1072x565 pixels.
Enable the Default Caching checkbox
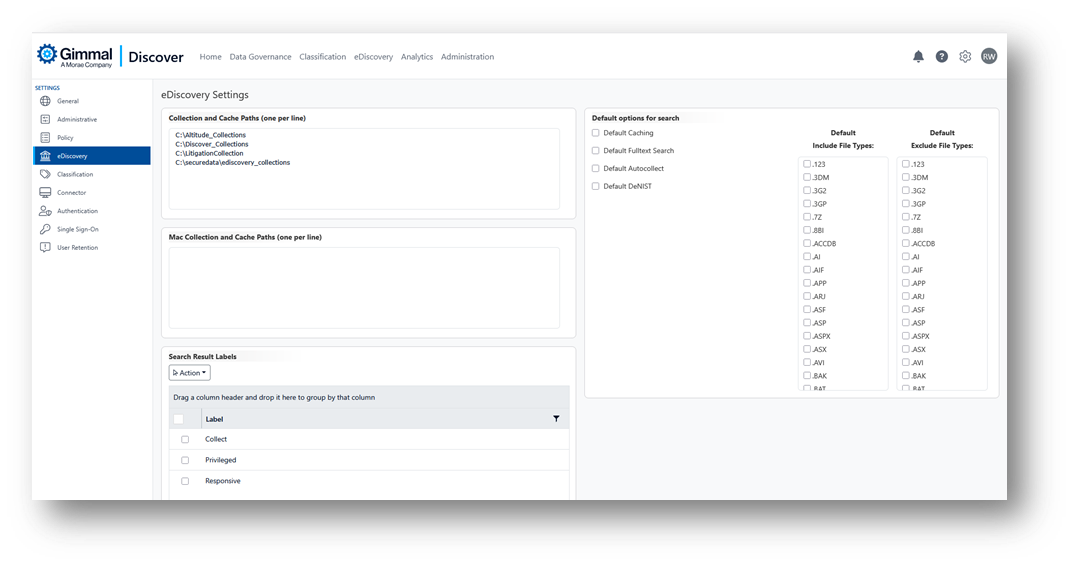[x=596, y=133]
